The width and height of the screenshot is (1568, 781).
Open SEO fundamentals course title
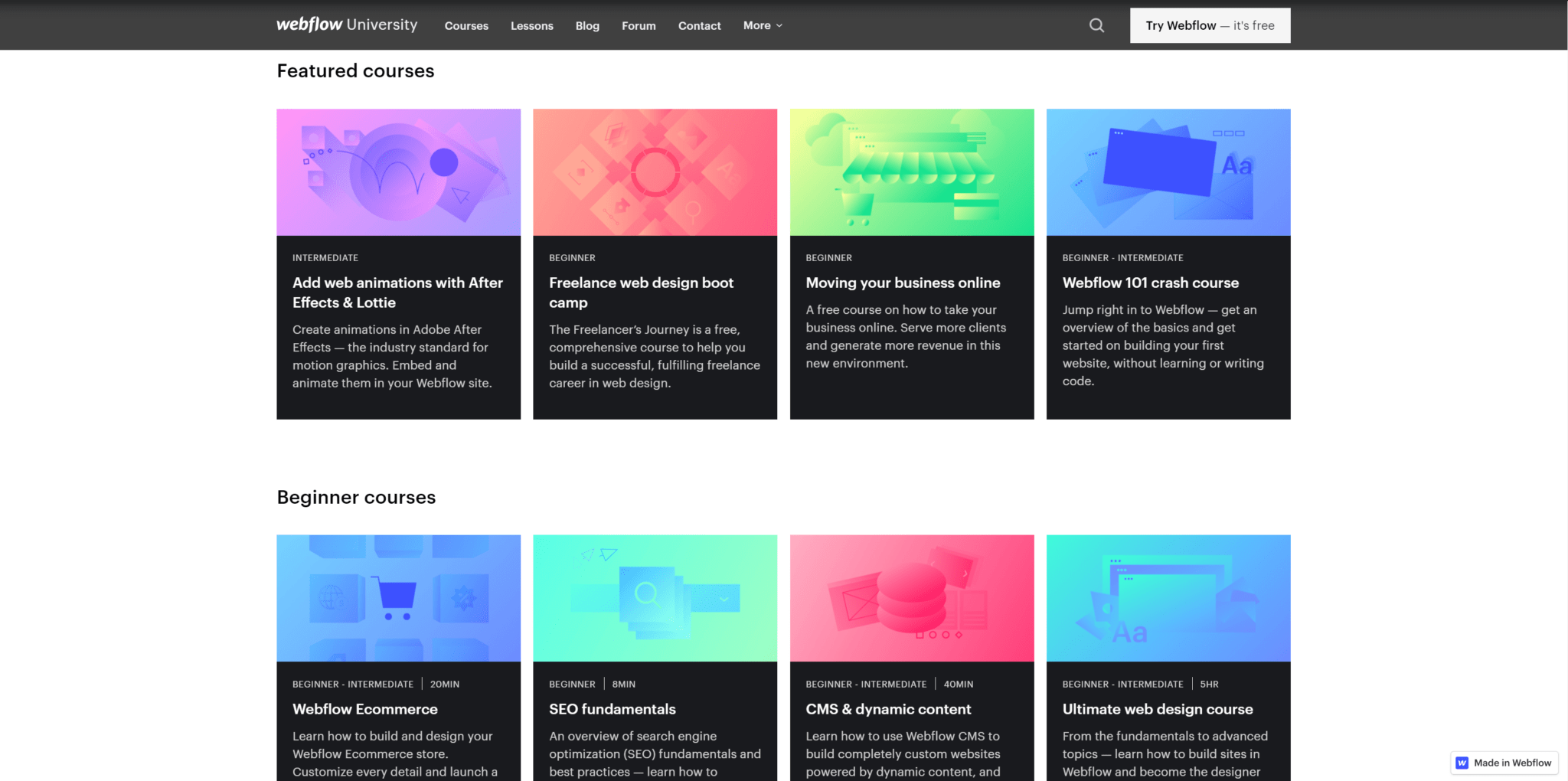pyautogui.click(x=612, y=709)
